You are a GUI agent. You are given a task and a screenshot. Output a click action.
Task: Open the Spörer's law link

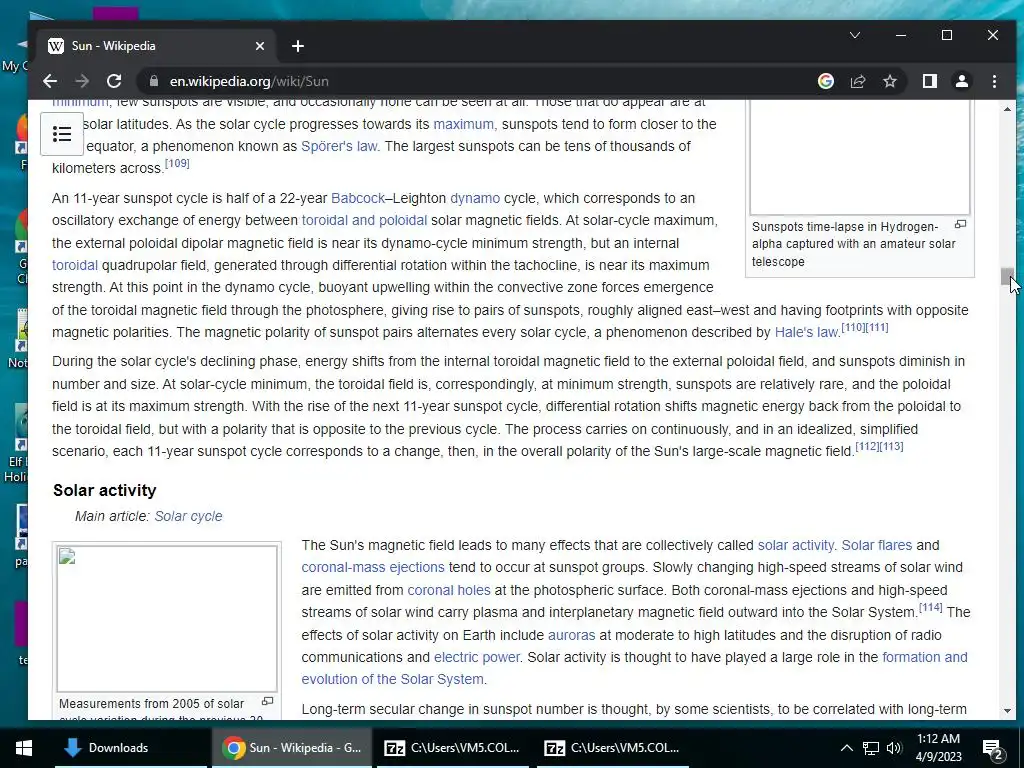[339, 146]
